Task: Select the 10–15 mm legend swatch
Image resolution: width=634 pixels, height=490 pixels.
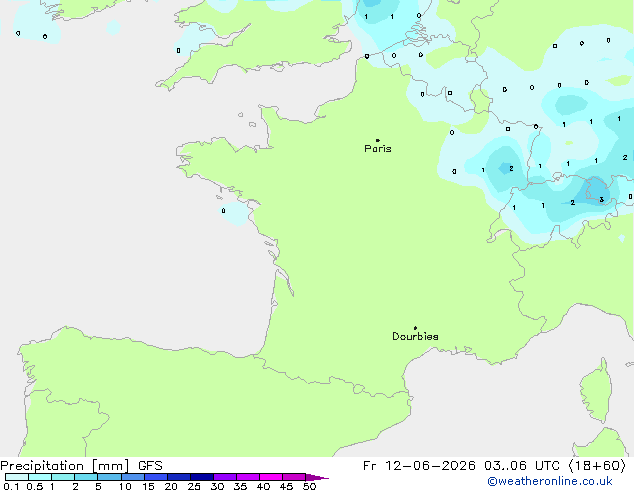Action: pyautogui.click(x=133, y=477)
